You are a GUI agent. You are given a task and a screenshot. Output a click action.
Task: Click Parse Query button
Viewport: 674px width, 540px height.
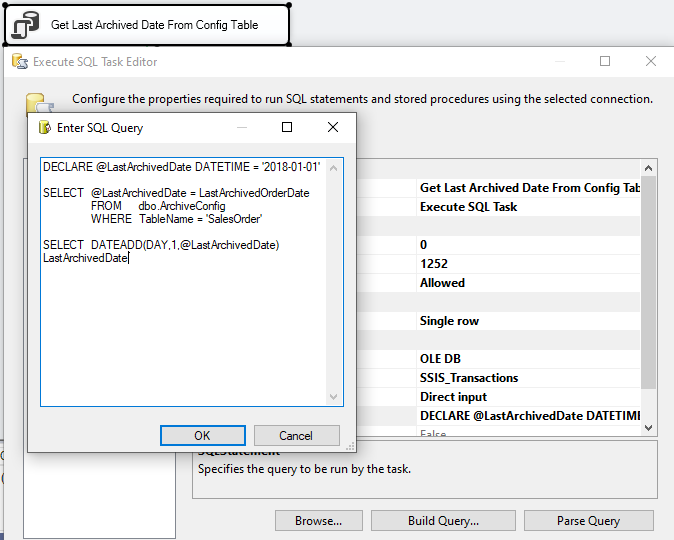(588, 521)
